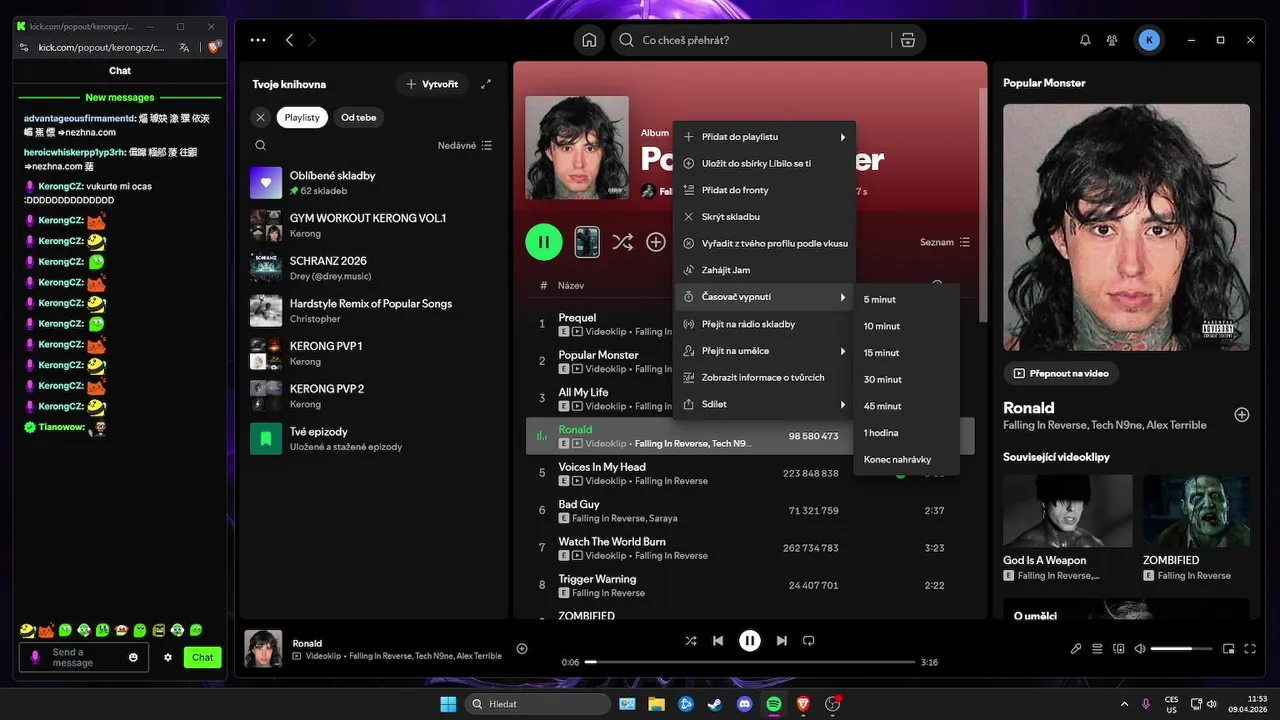Image resolution: width=1280 pixels, height=720 pixels.
Task: Open the Oblíbené skladby playlist
Action: pyautogui.click(x=373, y=183)
